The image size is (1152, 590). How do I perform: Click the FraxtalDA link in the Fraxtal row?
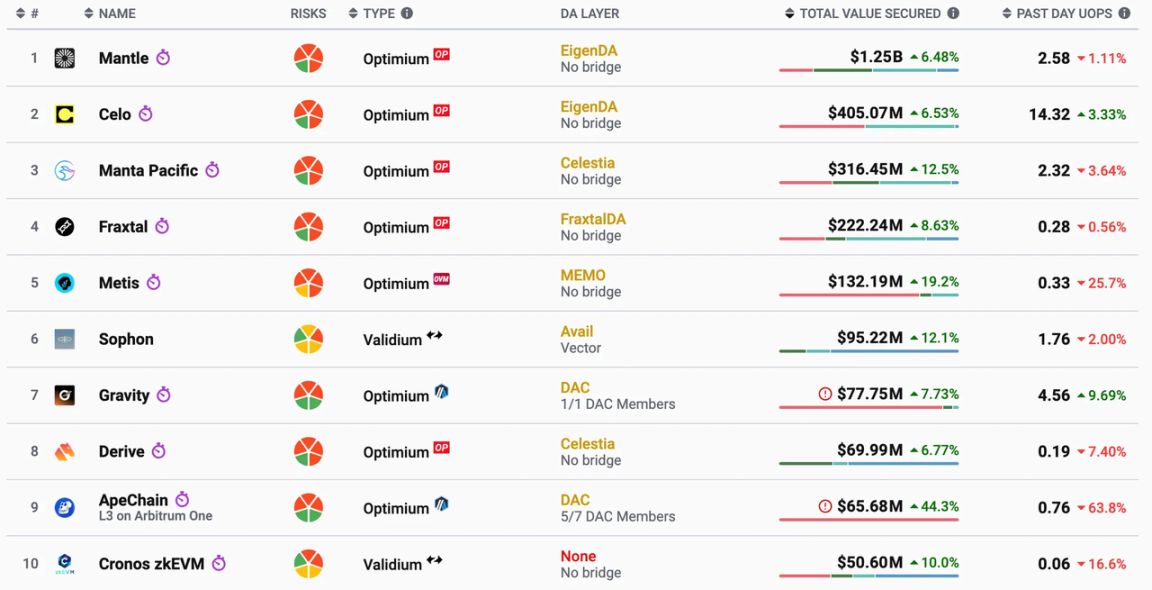tap(593, 219)
